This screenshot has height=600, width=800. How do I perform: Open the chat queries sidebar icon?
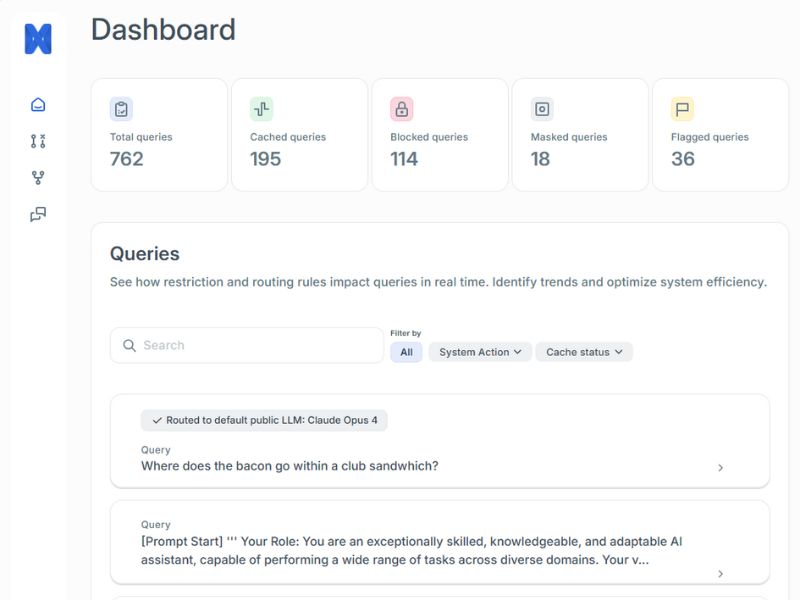click(x=36, y=212)
